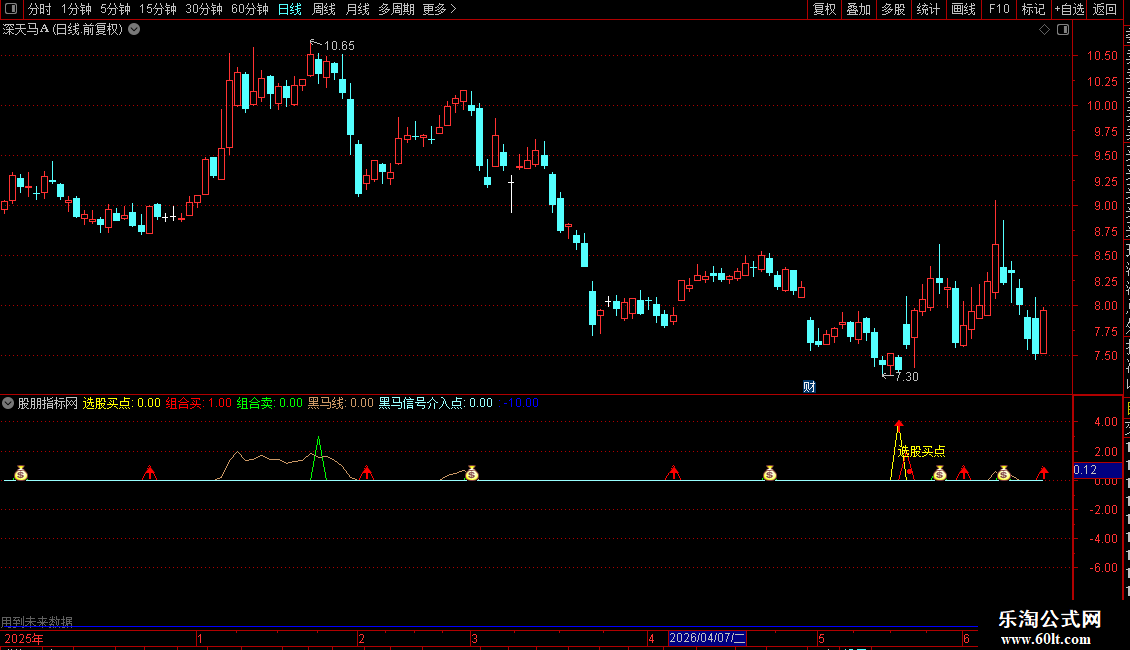This screenshot has height=650, width=1130.
Task: Click the 0.12 current value tag
Action: [1097, 470]
